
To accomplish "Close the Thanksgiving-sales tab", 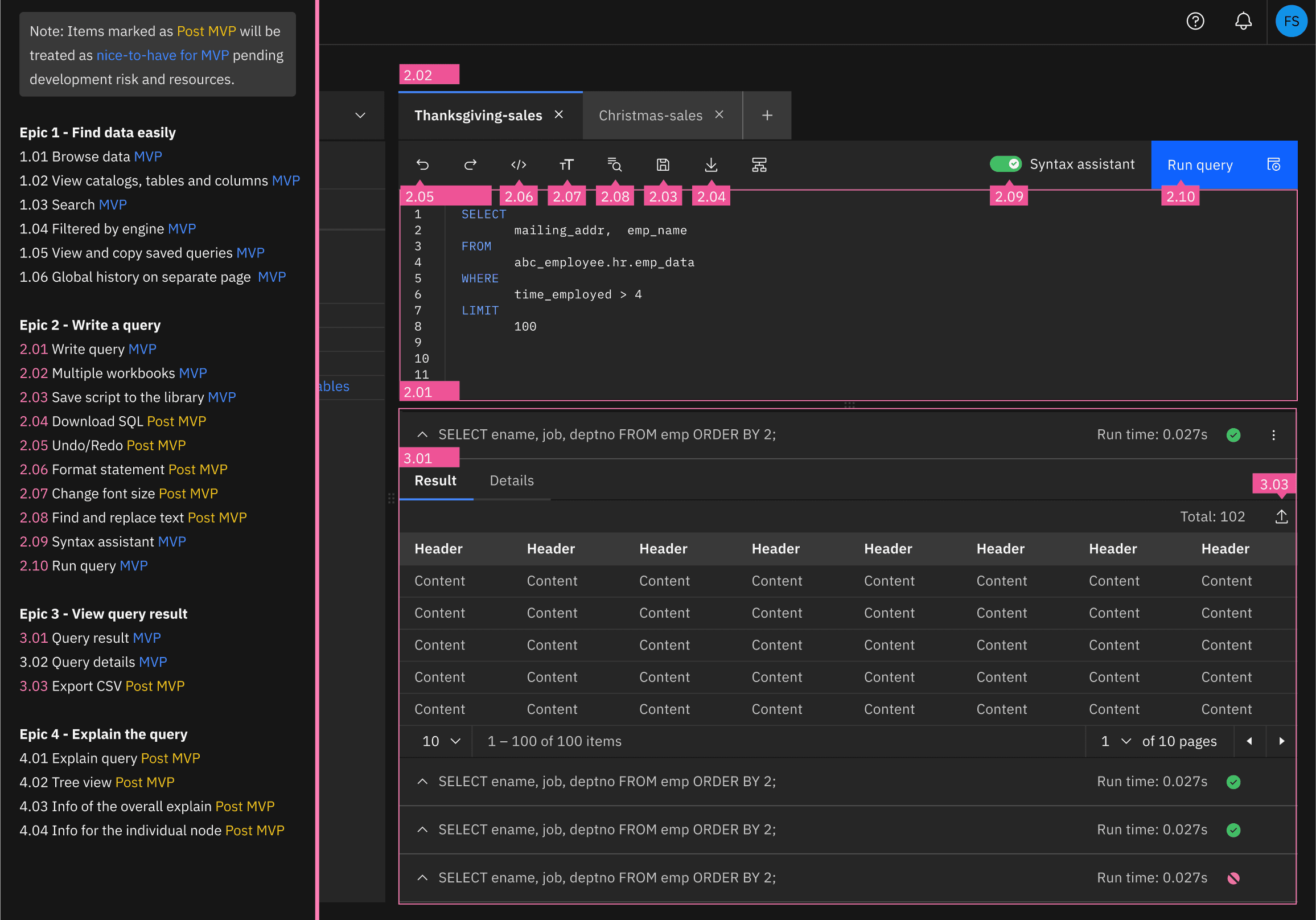I will (559, 114).
